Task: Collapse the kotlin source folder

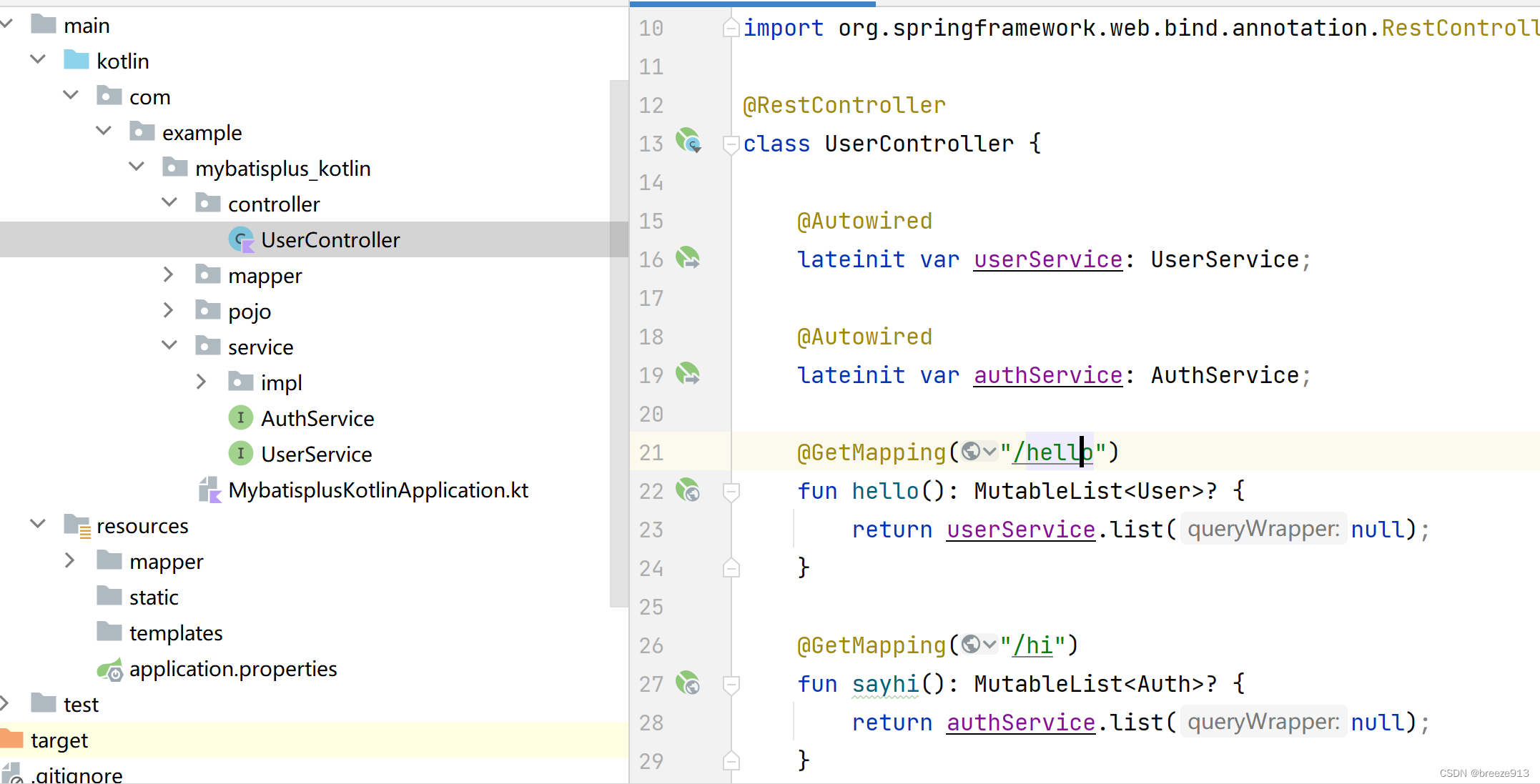Action: [x=38, y=59]
